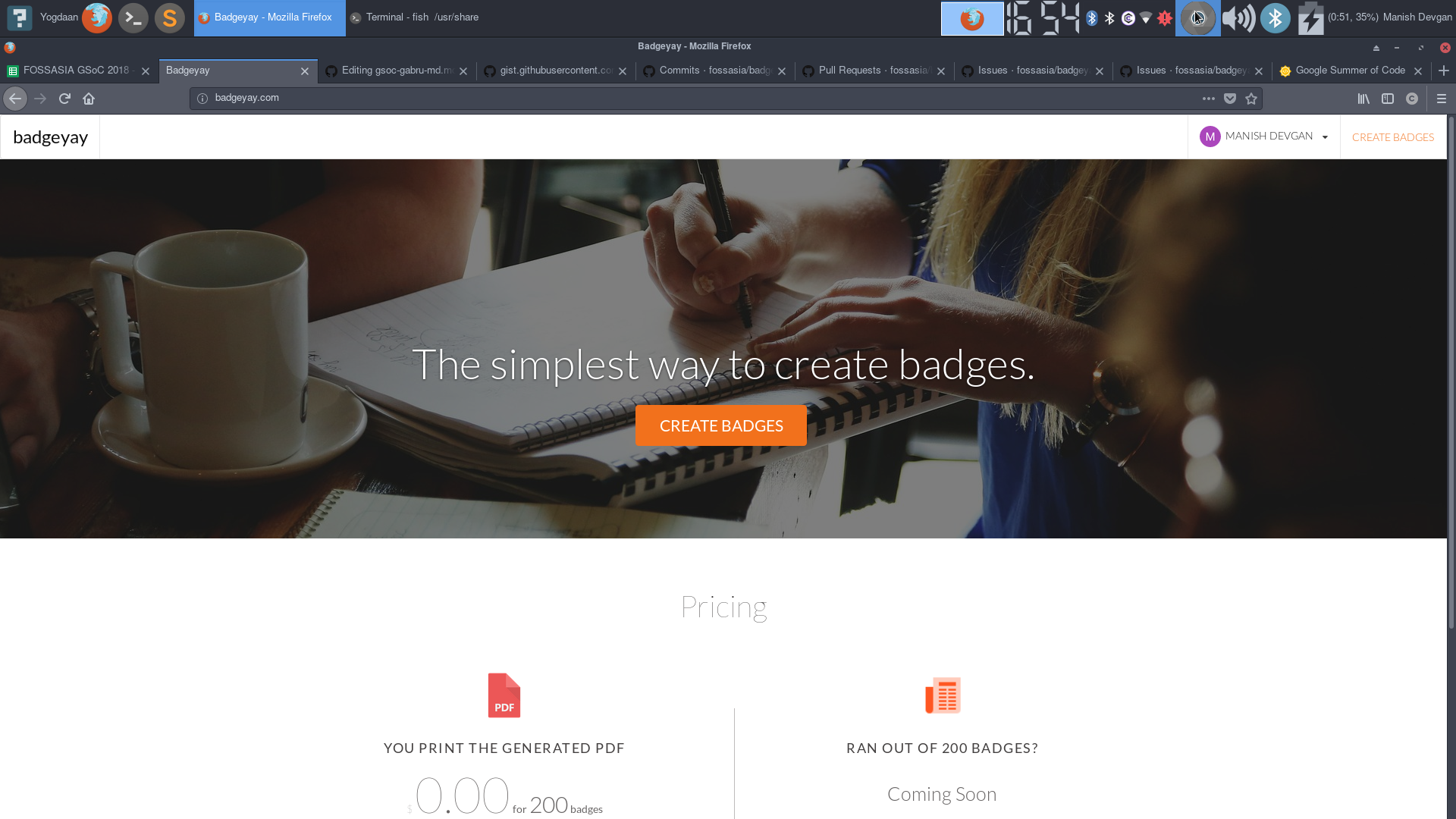
Task: Toggle the Firefox sidebar icon
Action: click(x=1388, y=99)
